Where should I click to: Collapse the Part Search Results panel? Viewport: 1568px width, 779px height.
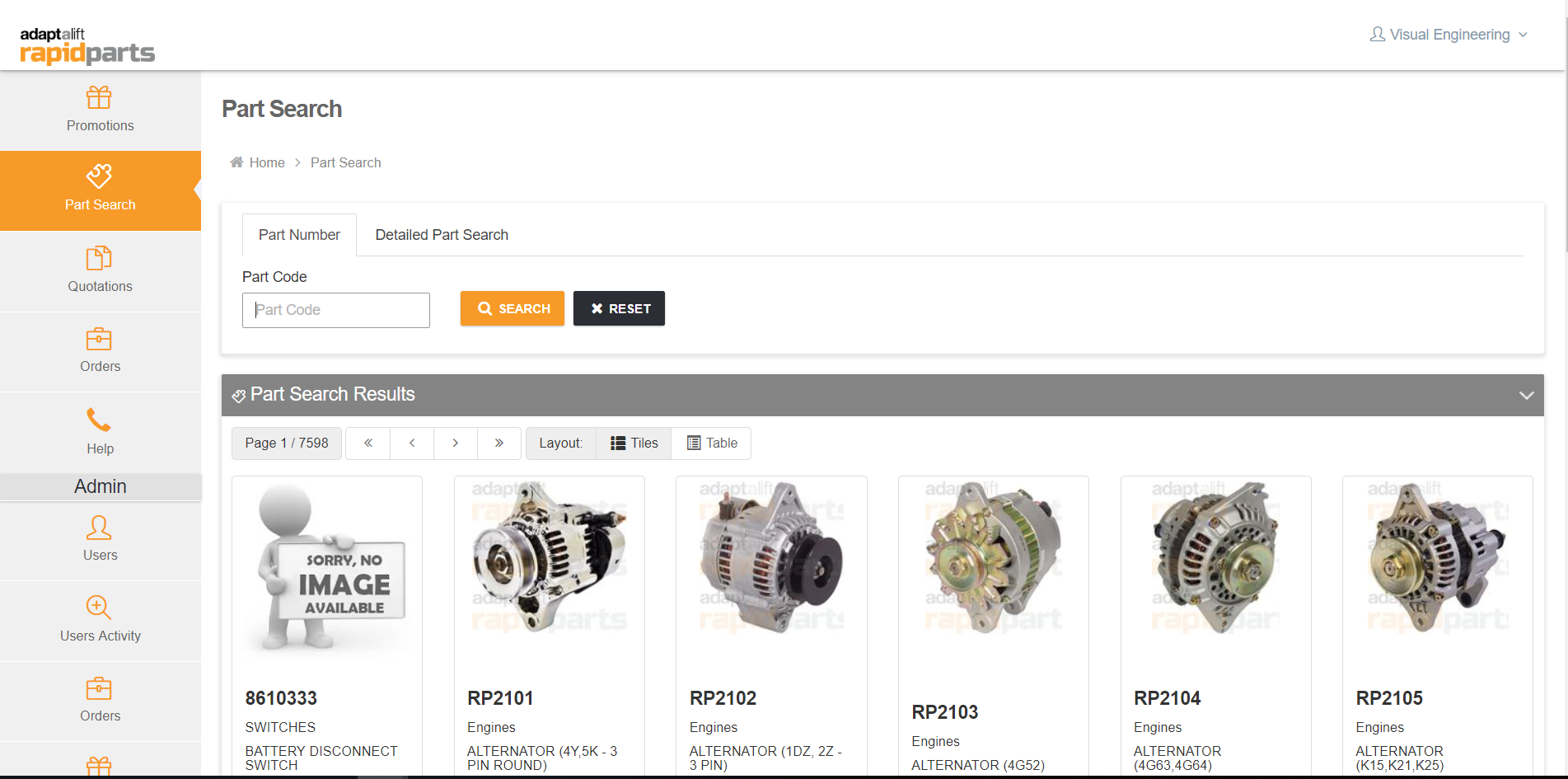1526,396
